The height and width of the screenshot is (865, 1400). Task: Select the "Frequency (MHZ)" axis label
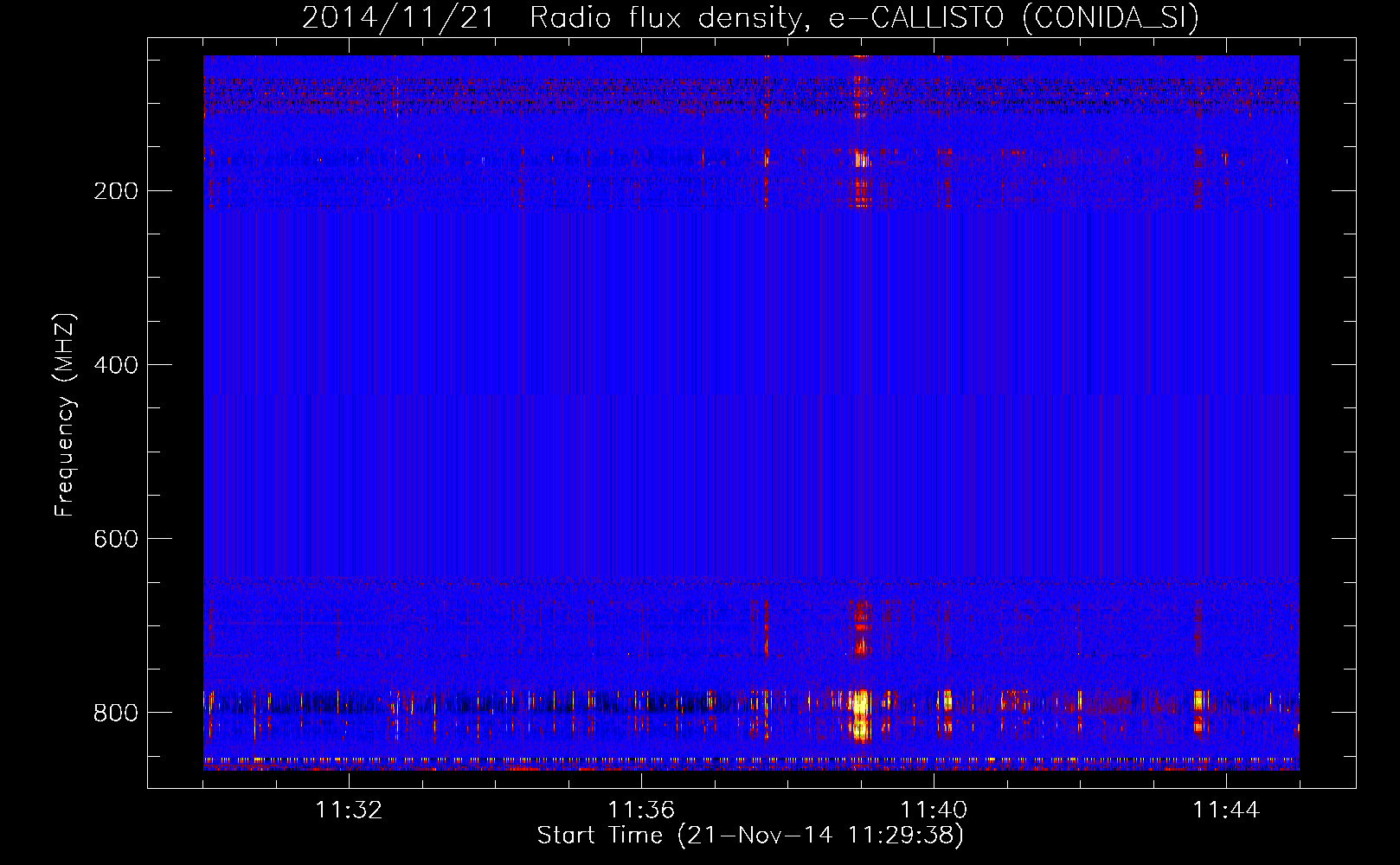point(65,415)
